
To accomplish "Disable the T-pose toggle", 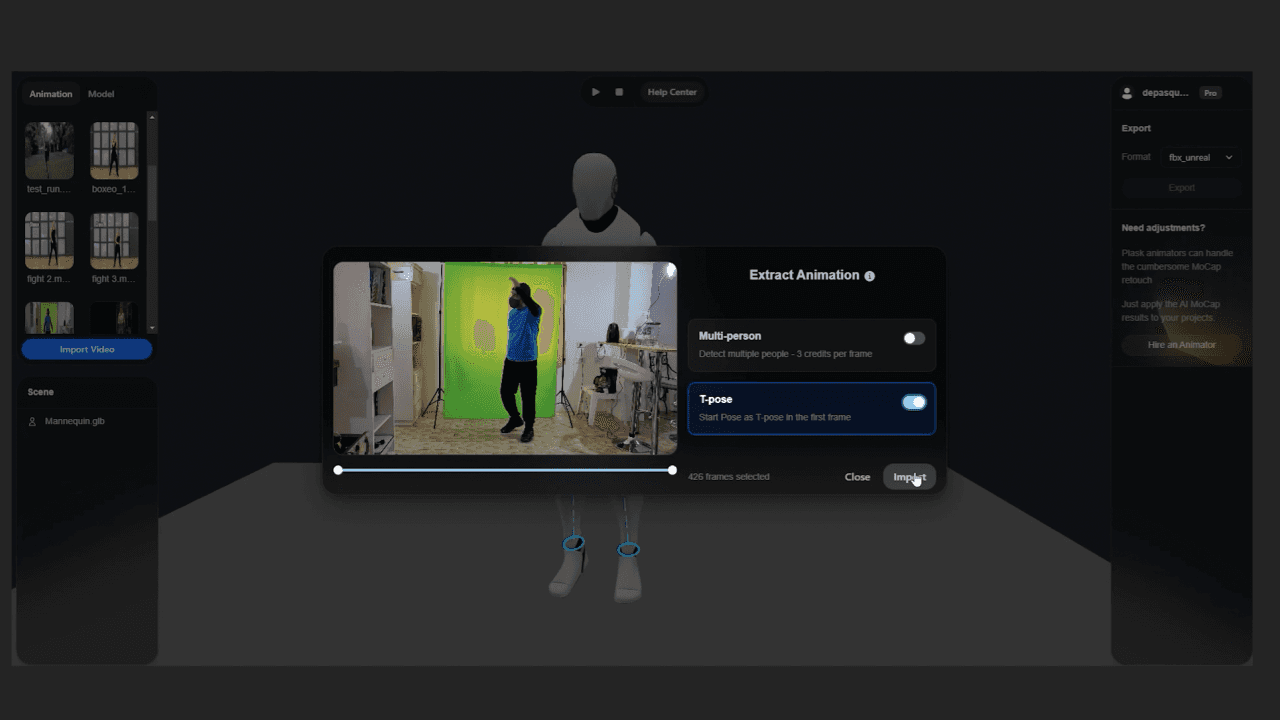I will tap(913, 402).
